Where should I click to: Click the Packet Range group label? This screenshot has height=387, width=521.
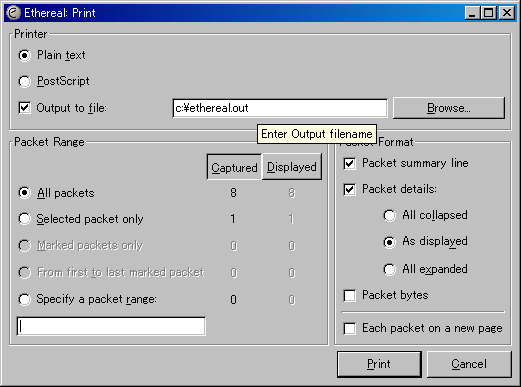(x=49, y=142)
